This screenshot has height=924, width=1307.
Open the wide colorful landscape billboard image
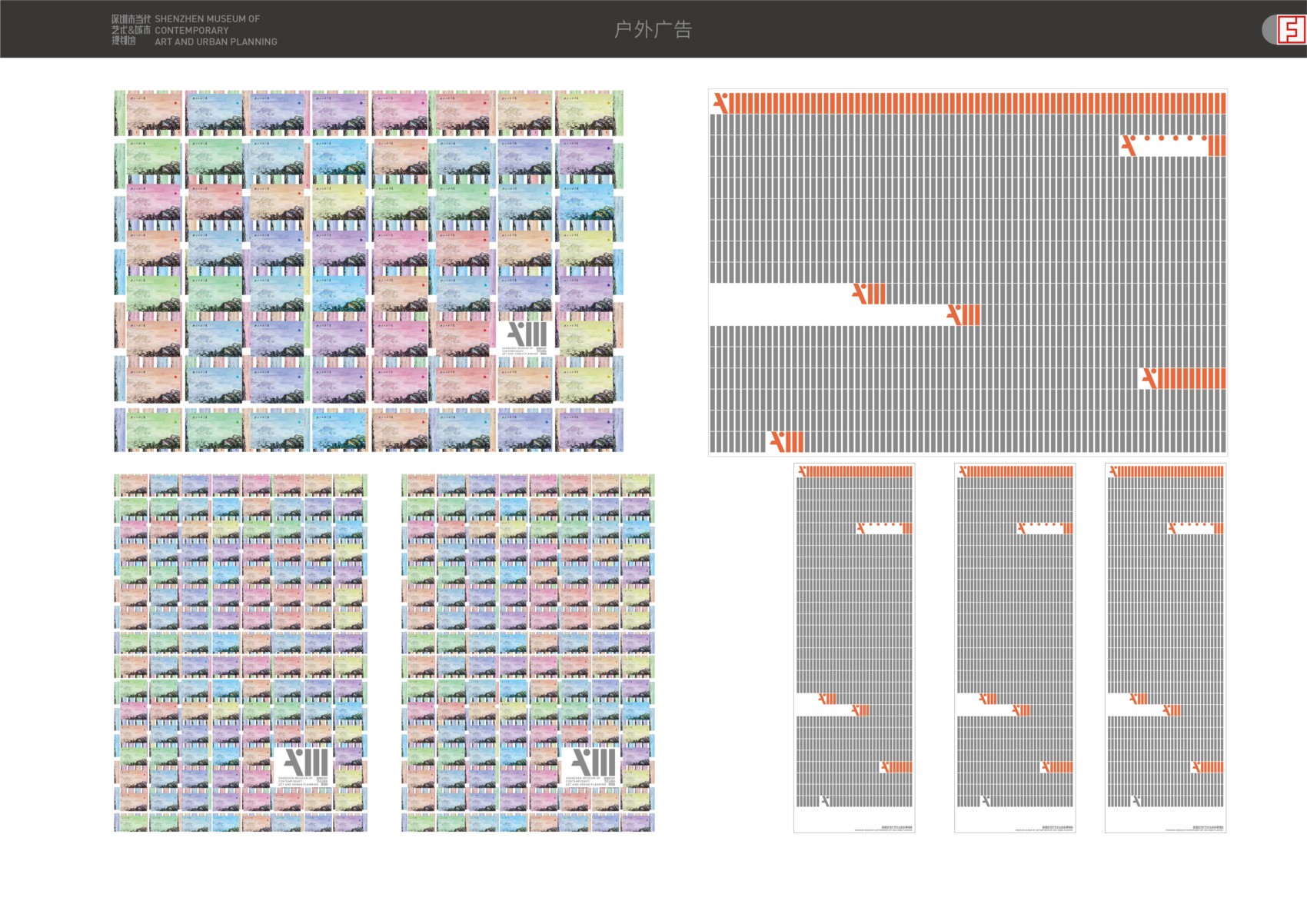(369, 271)
